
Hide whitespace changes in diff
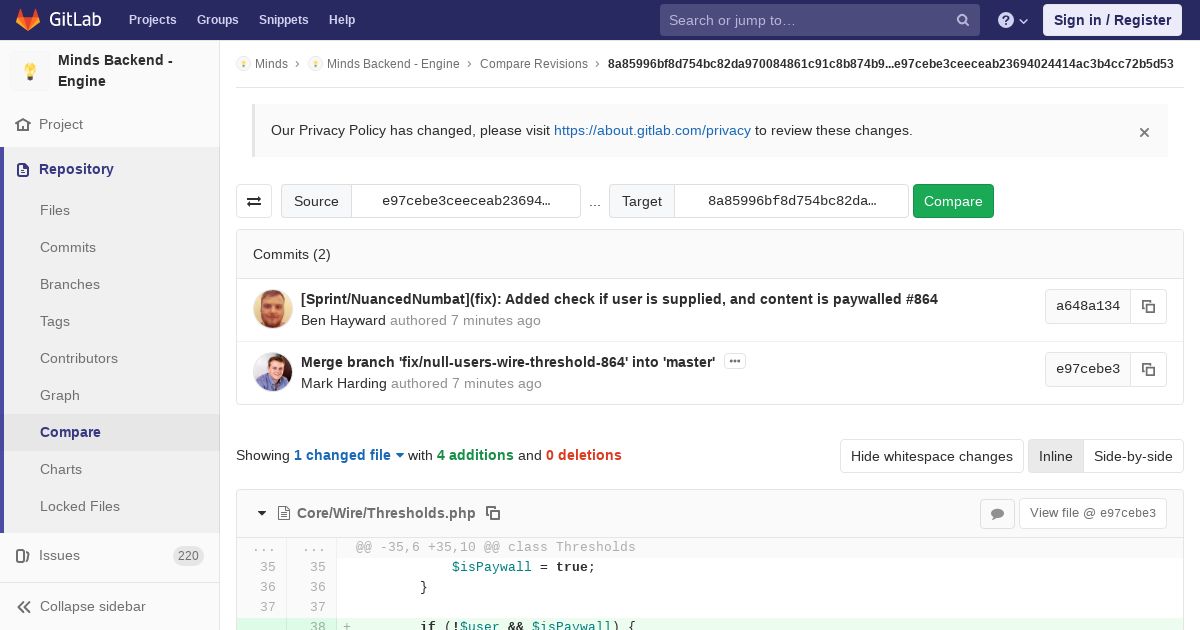pos(931,456)
